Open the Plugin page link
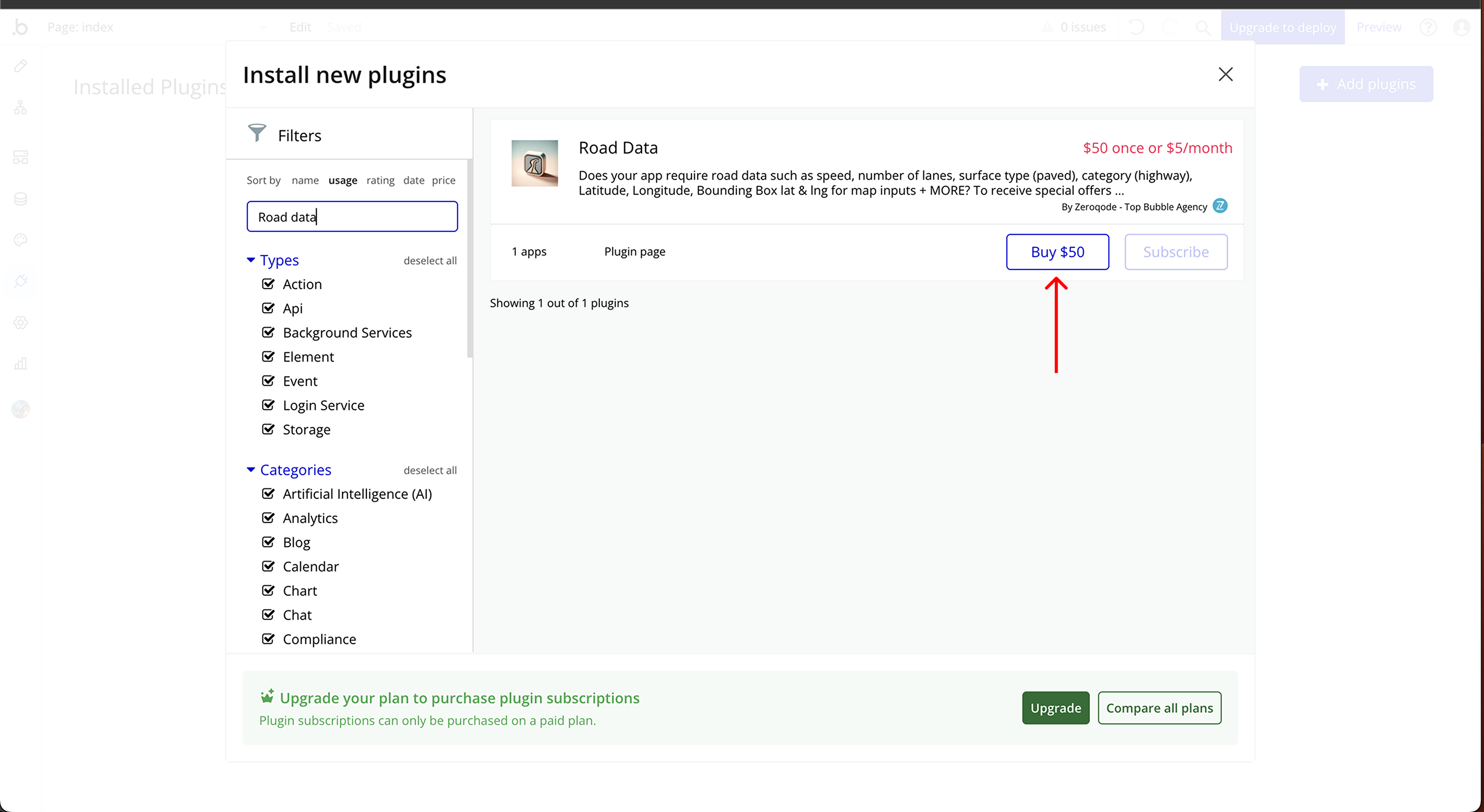This screenshot has height=812, width=1484. (634, 252)
